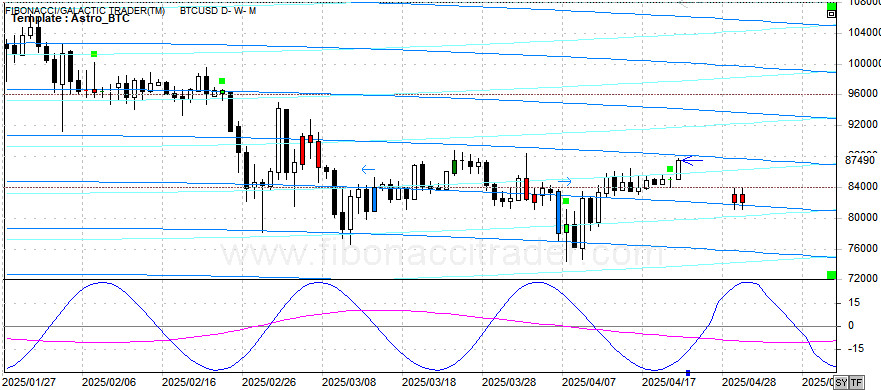
Task: Click the TF timeframe button
Action: coord(856,382)
